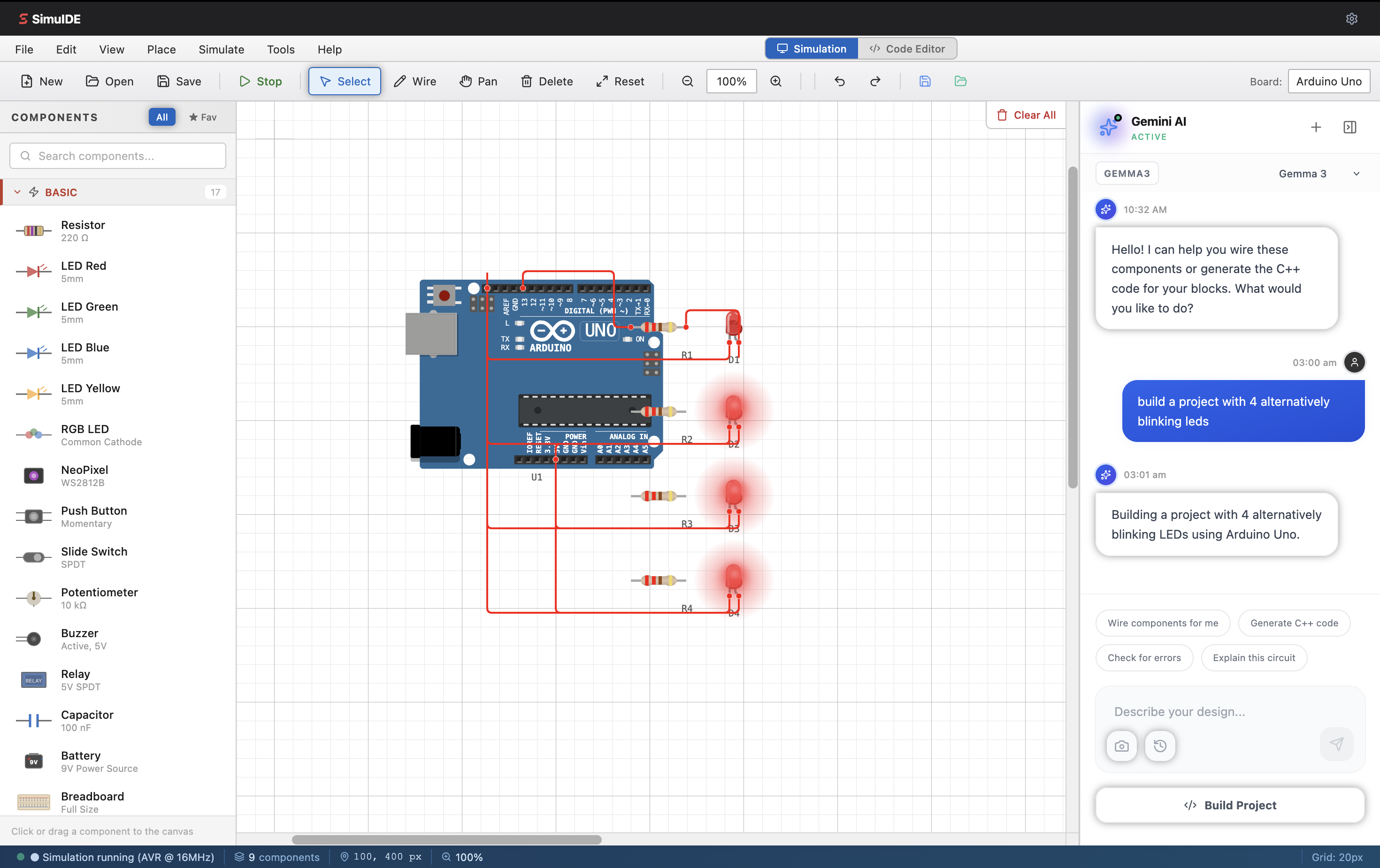Click the zoom out magnifier icon
This screenshot has height=868, width=1380.
click(x=687, y=81)
